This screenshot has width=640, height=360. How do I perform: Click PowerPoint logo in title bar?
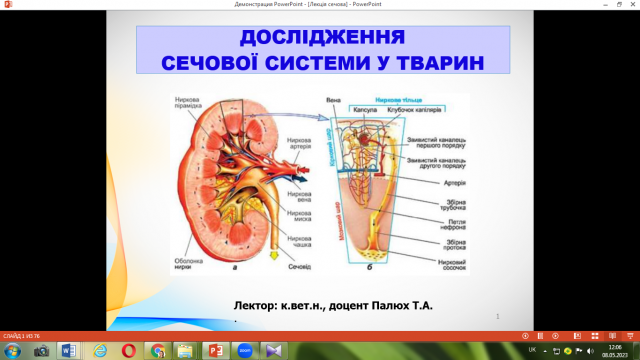click(x=7, y=4)
